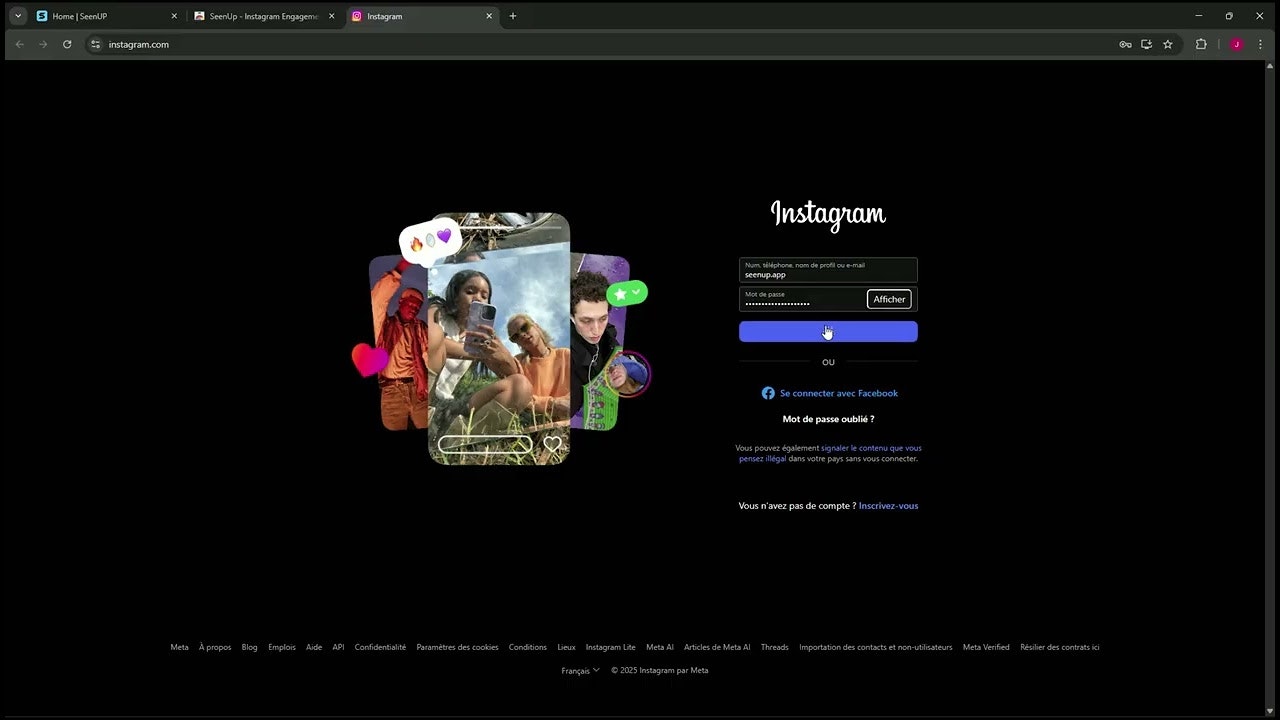1280x720 pixels.
Task: Click the Facebook logo icon
Action: [768, 393]
